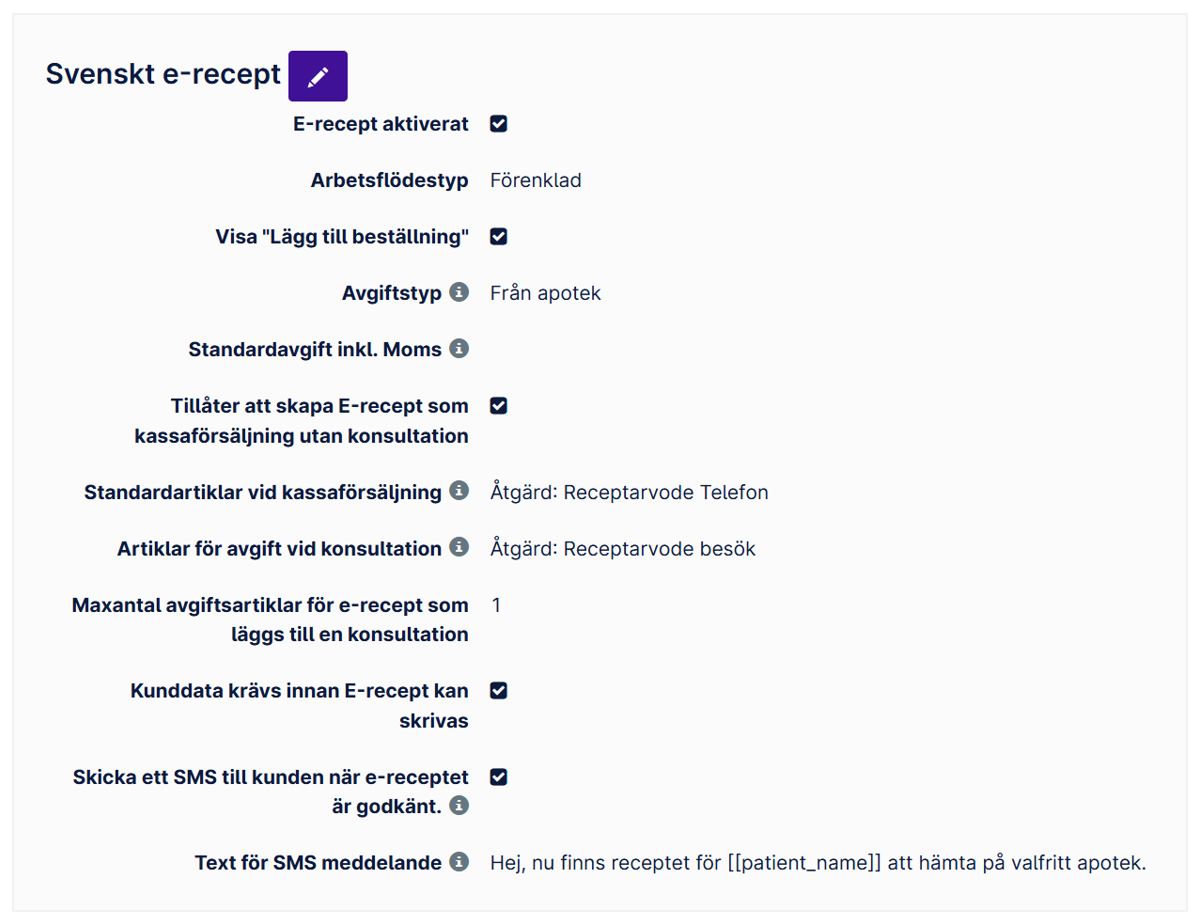The image size is (1201, 921).
Task: Click the Arbetsflödestyp label
Action: [390, 181]
